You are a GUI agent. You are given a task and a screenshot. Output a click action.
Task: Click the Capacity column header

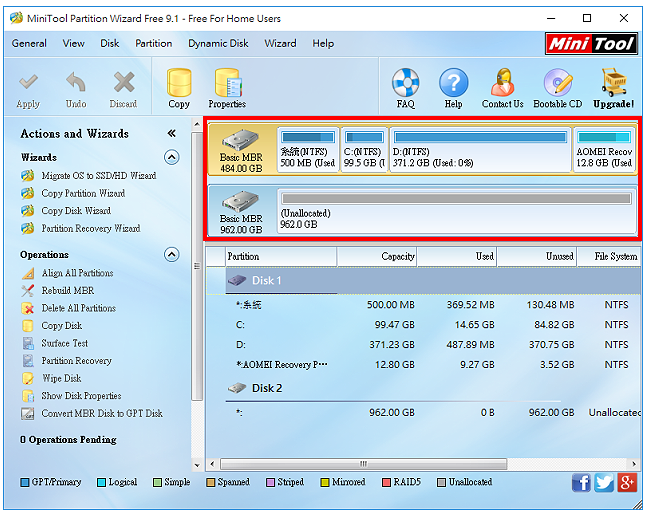[x=377, y=257]
